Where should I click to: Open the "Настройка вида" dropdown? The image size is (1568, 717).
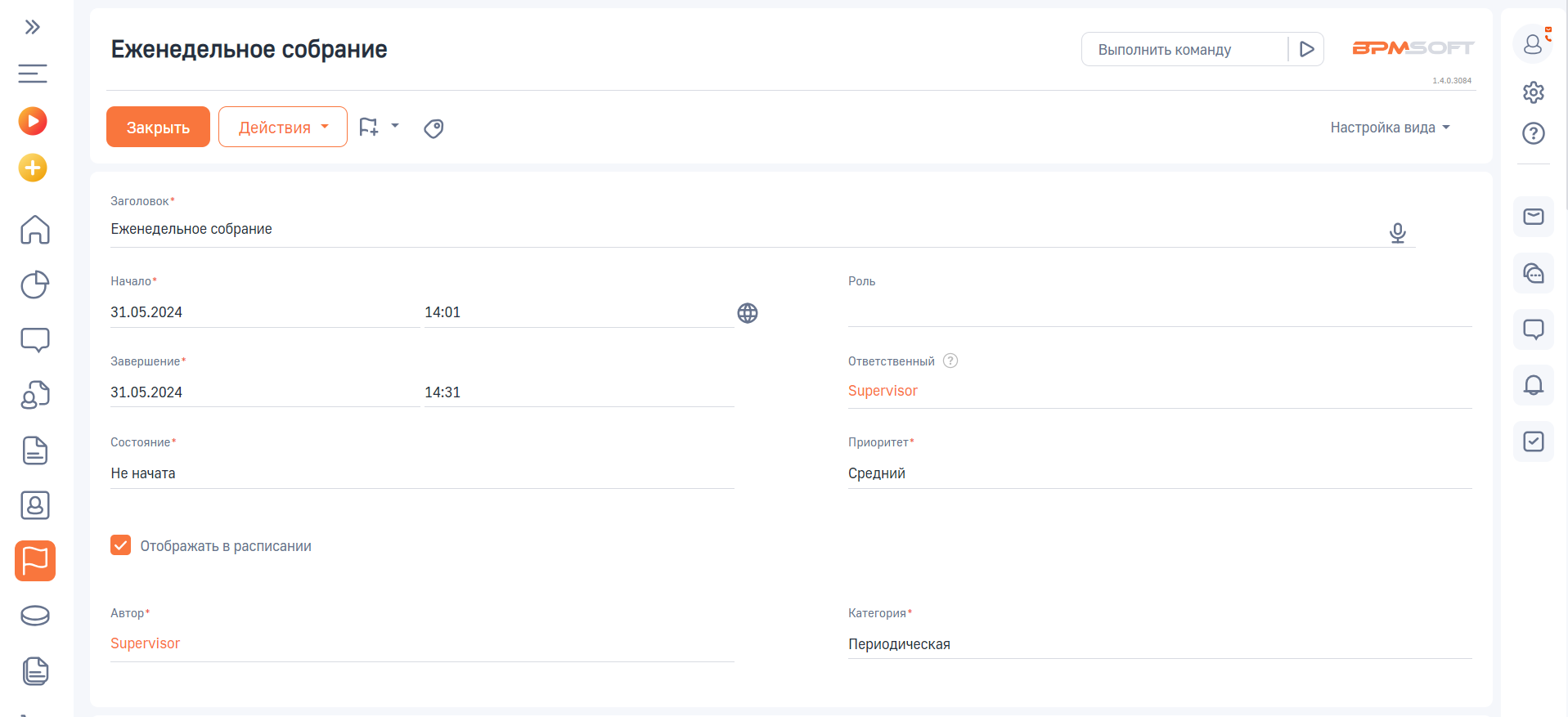tap(1389, 128)
